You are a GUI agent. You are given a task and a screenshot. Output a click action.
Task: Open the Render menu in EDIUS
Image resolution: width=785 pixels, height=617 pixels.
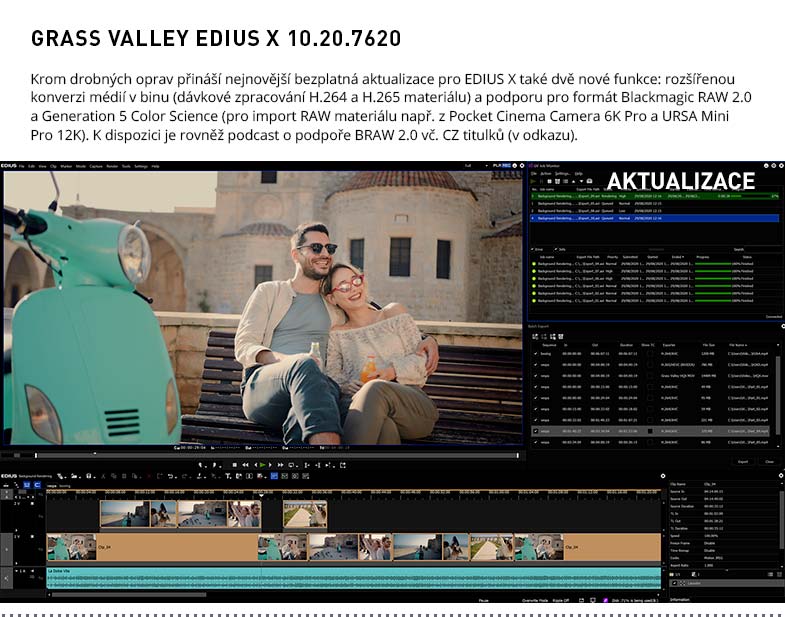click(112, 166)
